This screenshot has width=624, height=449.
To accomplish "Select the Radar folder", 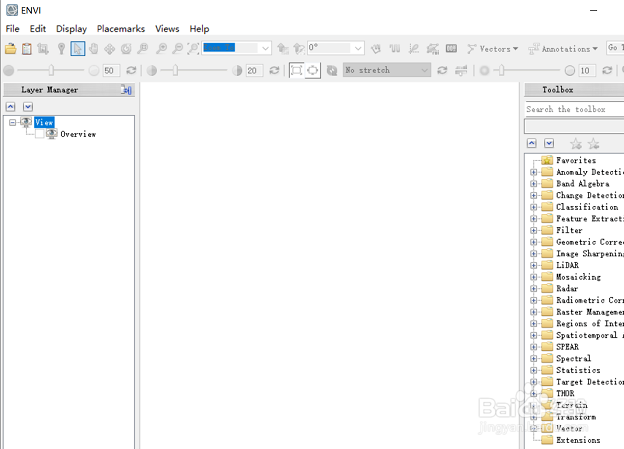I will [560, 289].
